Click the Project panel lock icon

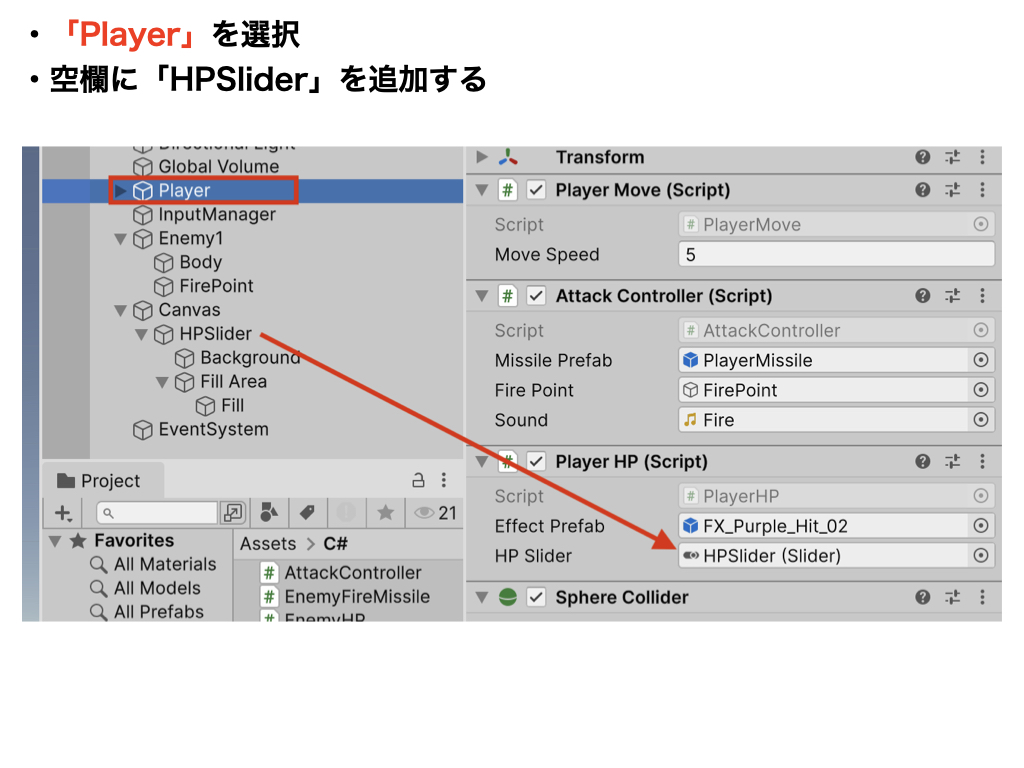419,481
